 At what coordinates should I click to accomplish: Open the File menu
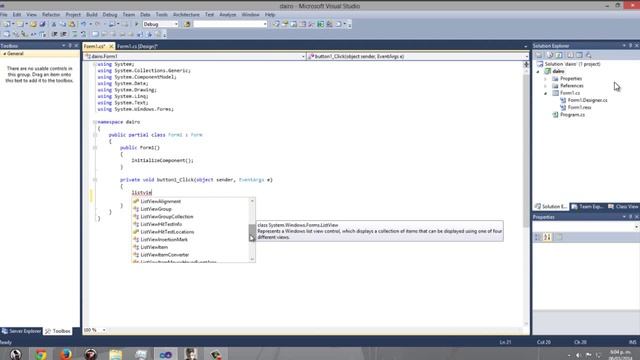pyautogui.click(x=4, y=14)
